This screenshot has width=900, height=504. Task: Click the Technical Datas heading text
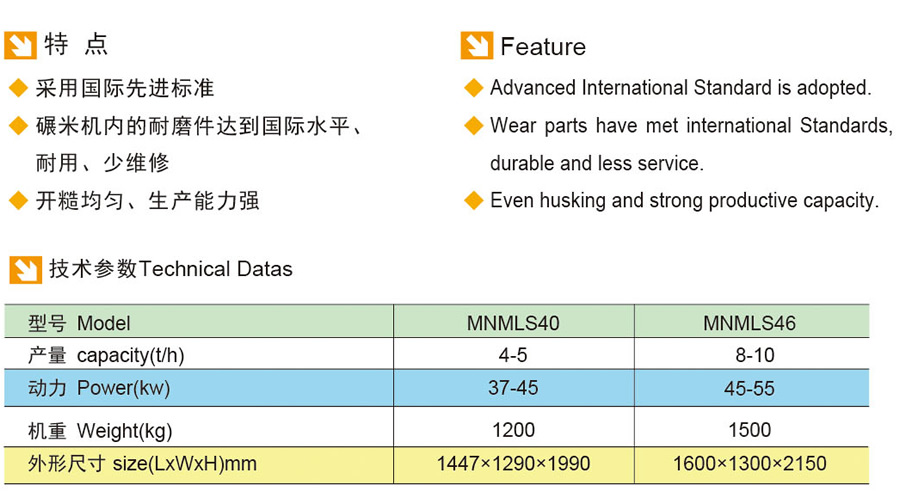pyautogui.click(x=216, y=269)
